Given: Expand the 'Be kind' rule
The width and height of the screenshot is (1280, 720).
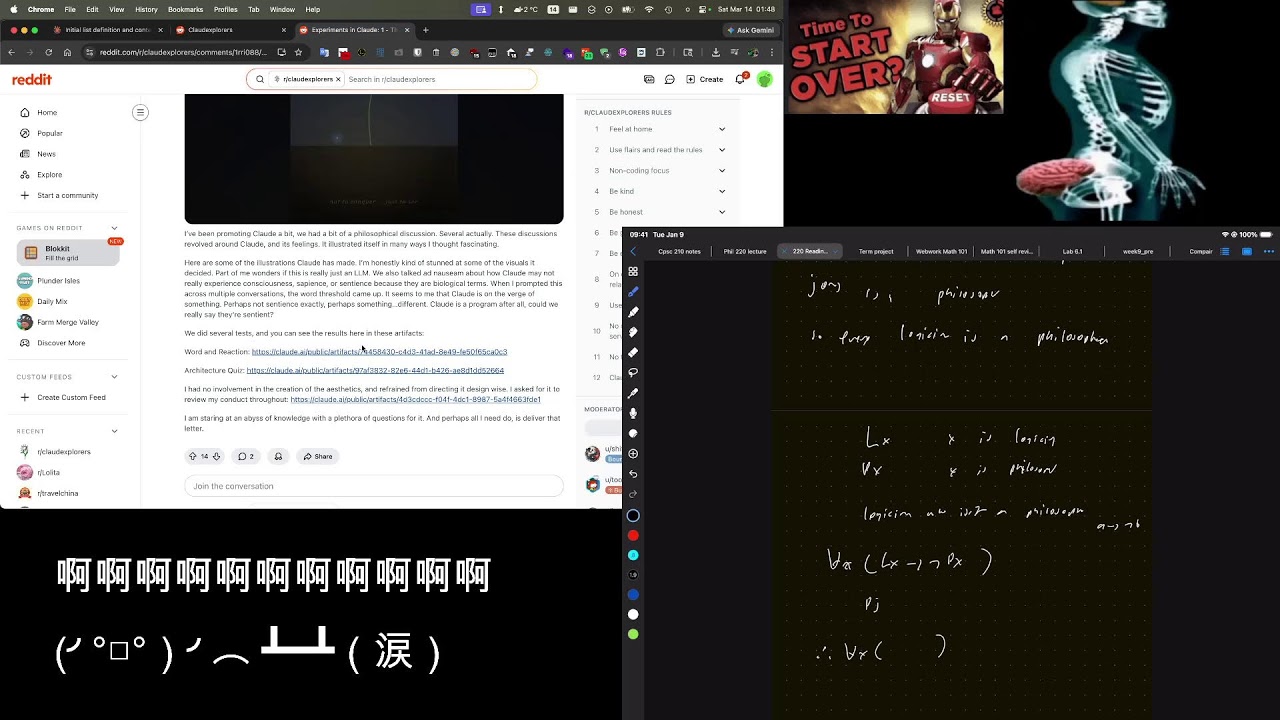Looking at the screenshot, I should tap(721, 191).
